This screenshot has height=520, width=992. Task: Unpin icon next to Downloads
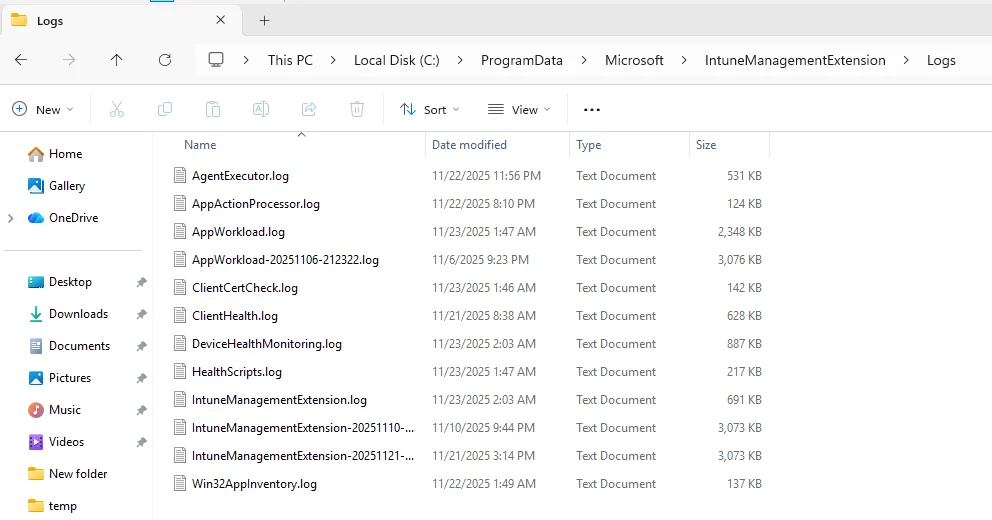point(142,314)
